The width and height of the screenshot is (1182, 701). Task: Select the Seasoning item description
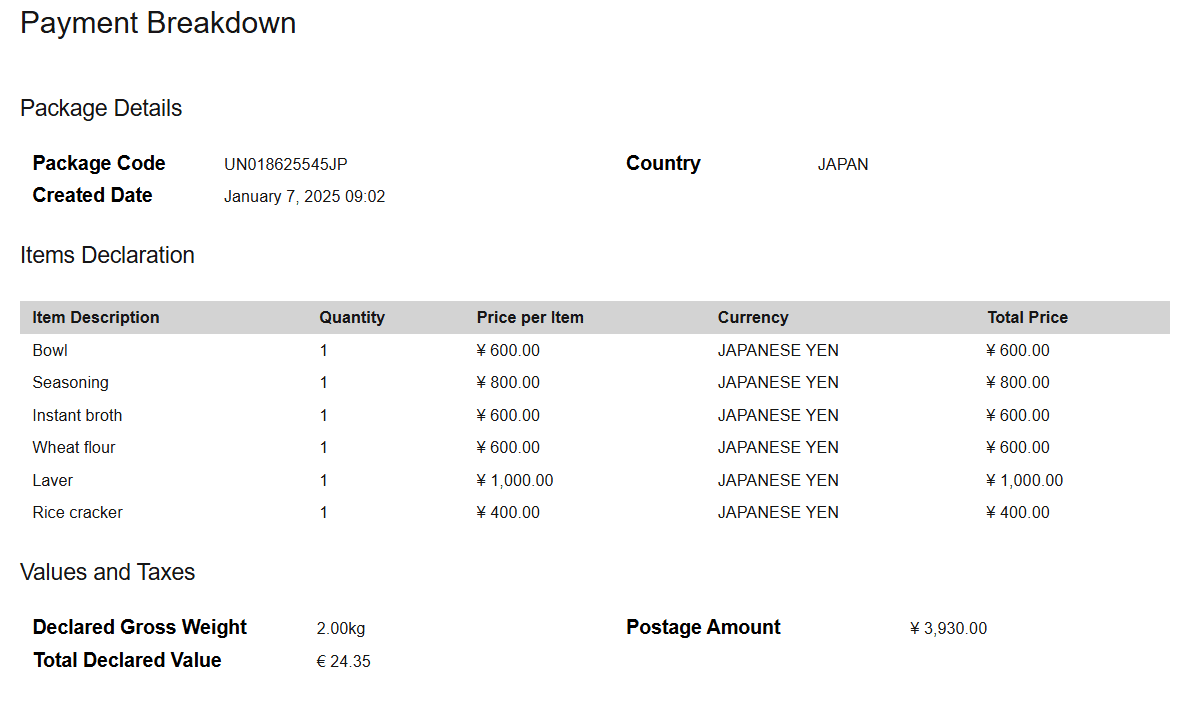point(70,382)
